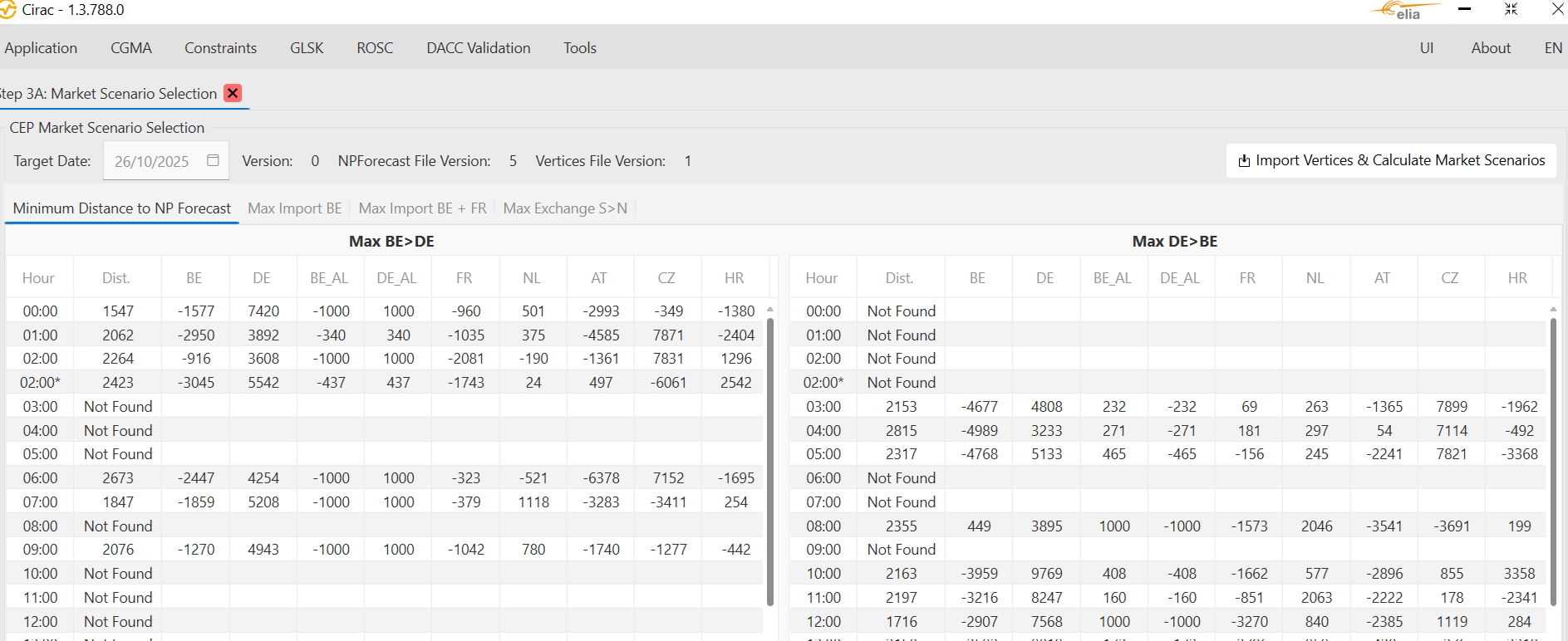This screenshot has height=641, width=1568.
Task: Open the Constraints menu
Action: pyautogui.click(x=220, y=48)
